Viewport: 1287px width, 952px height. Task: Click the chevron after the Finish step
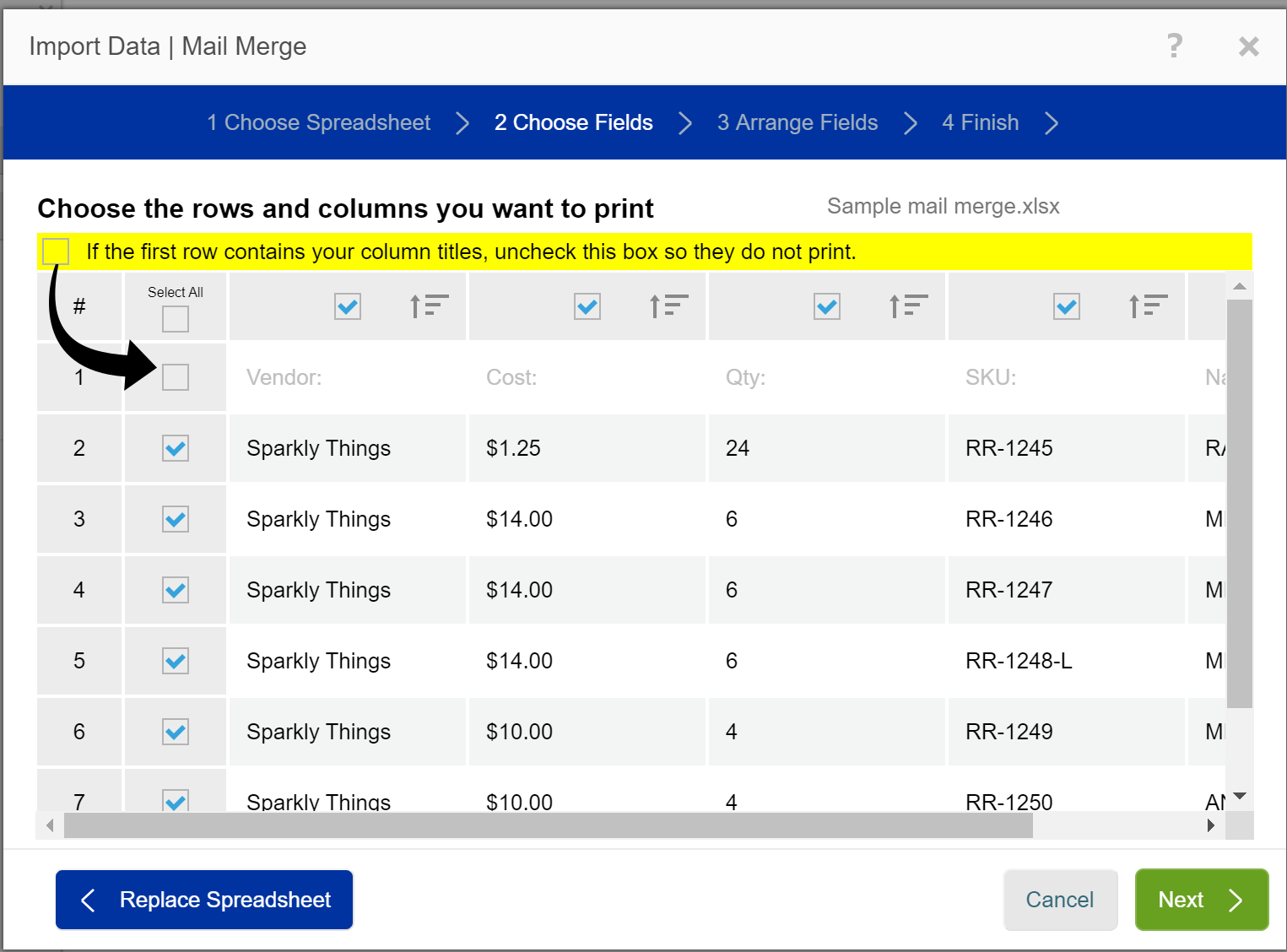[x=1051, y=123]
